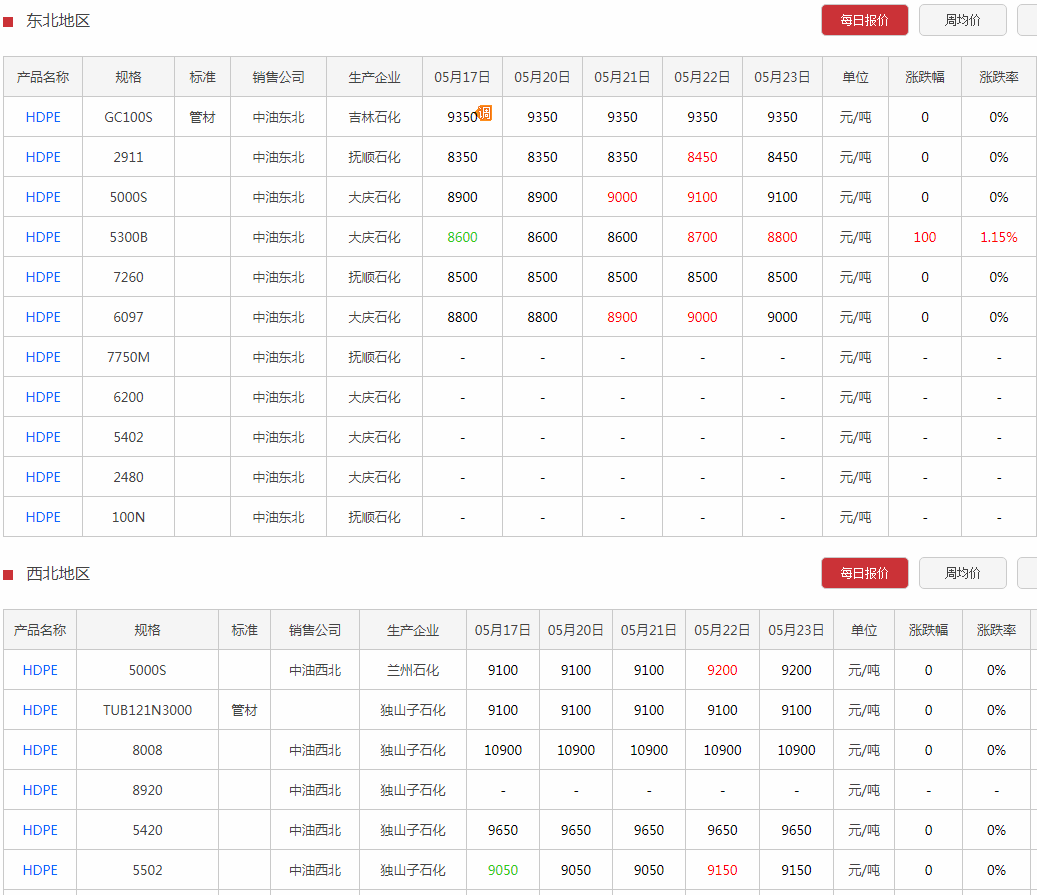1037x895 pixels.
Task: Open HDPE link in 6097 row
Action: tap(43, 318)
